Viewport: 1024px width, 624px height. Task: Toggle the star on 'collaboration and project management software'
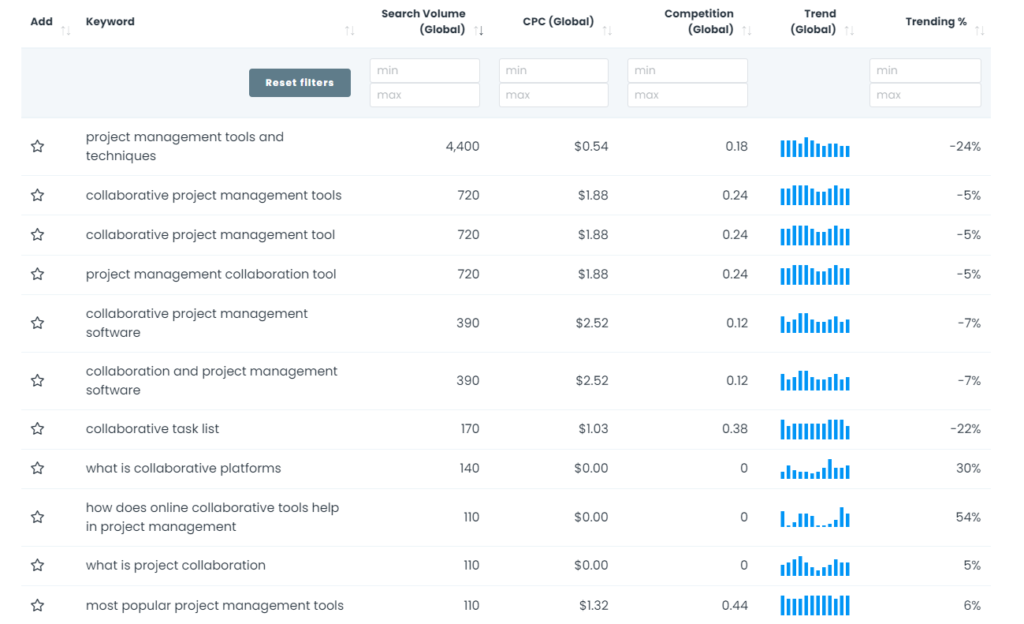[x=37, y=381]
